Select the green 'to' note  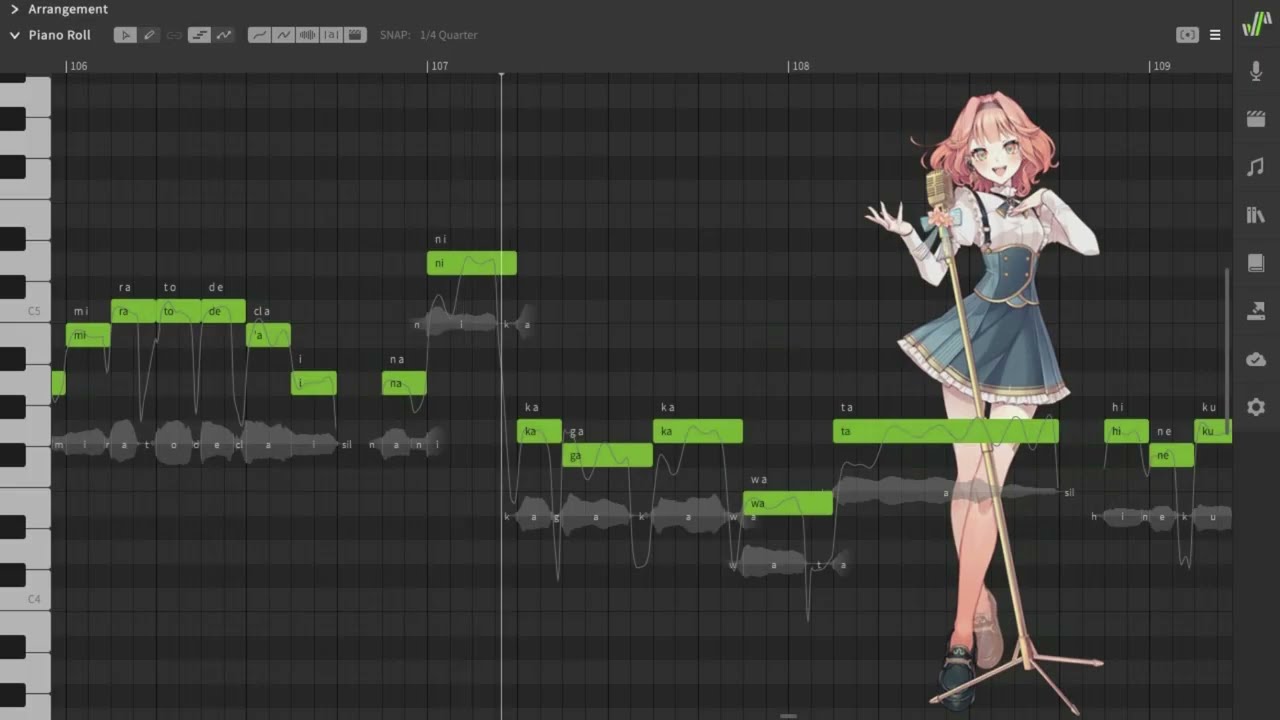(x=178, y=311)
